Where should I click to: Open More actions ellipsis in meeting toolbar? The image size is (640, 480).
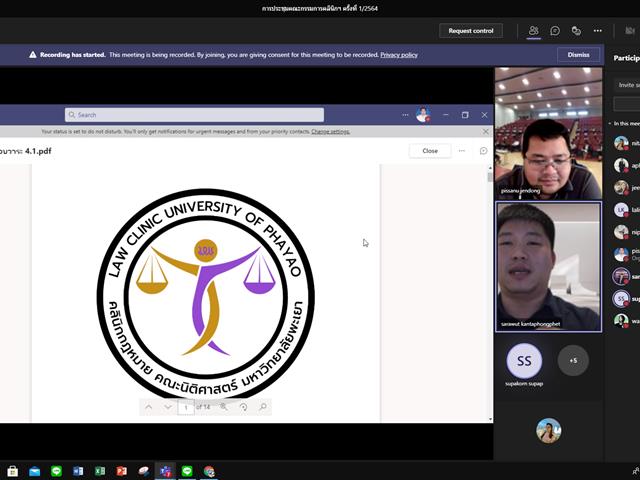(598, 31)
